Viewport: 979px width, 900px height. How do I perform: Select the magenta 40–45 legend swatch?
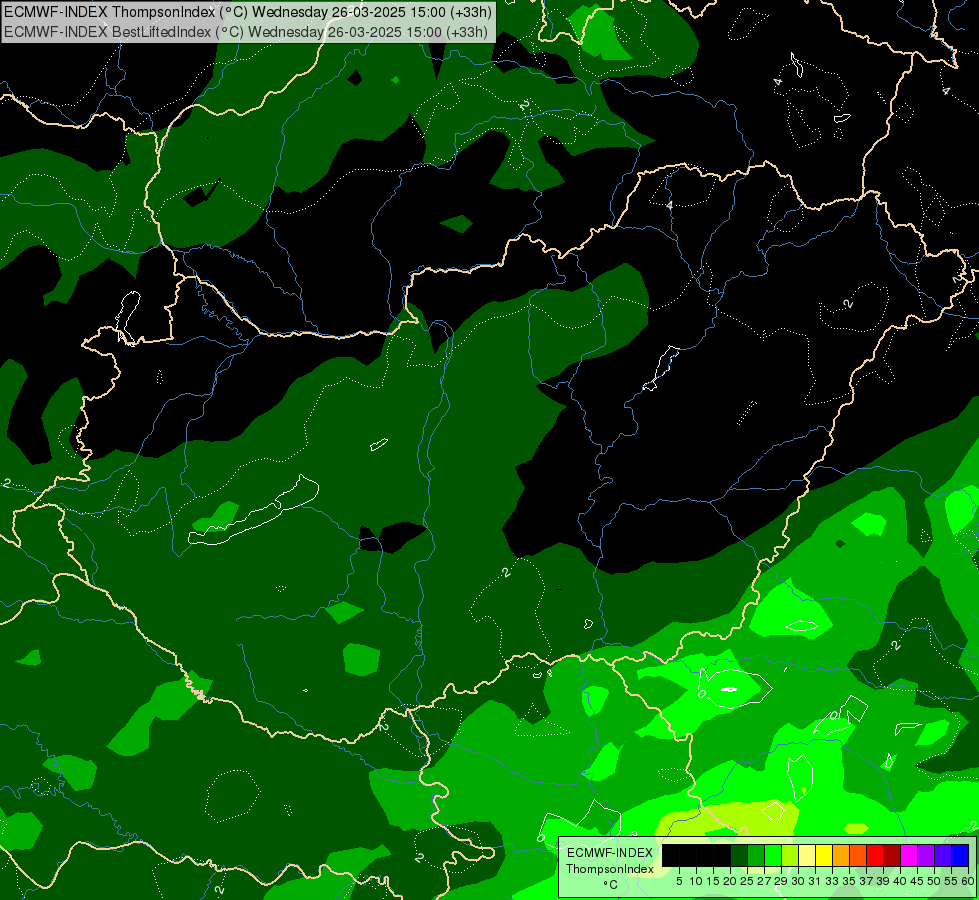click(909, 855)
